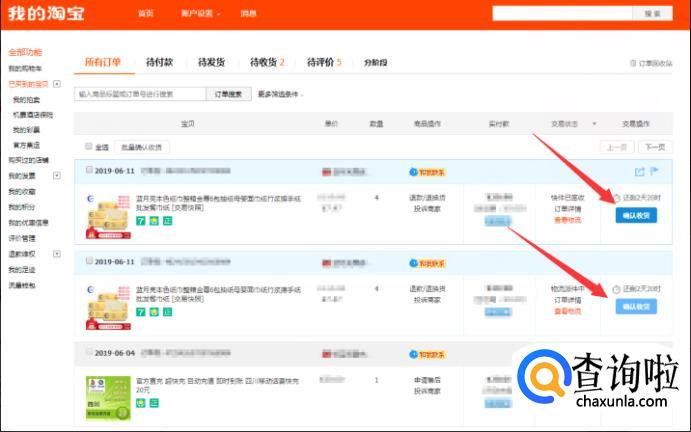Image resolution: width=691 pixels, height=432 pixels.
Task: Open 订单详情 for the 物流派件中 order
Action: [x=567, y=300]
